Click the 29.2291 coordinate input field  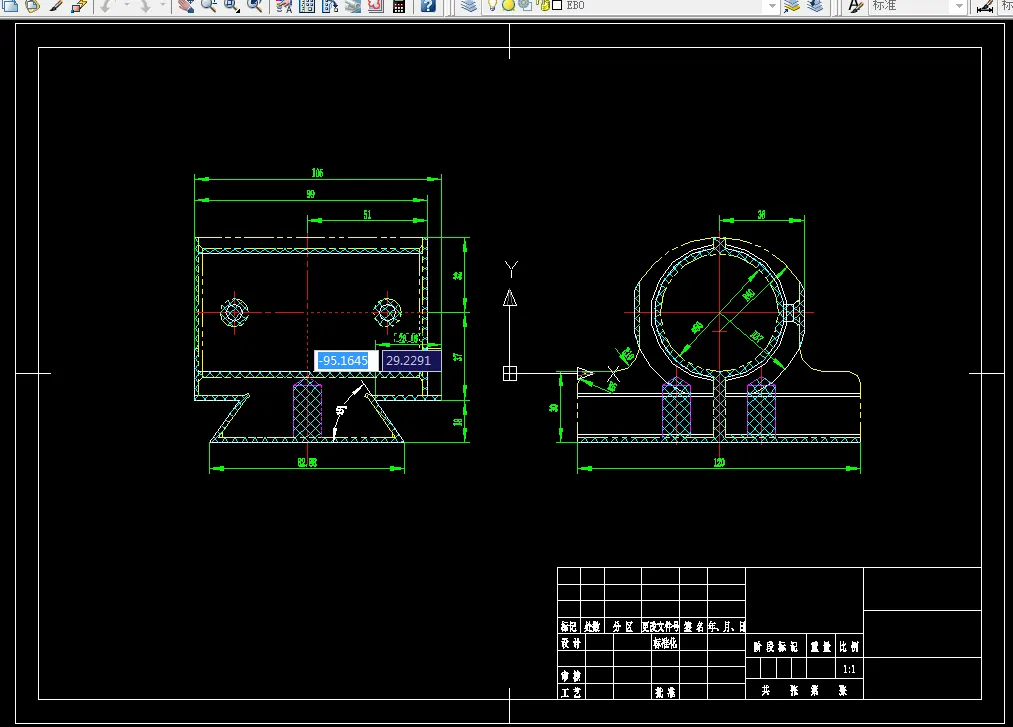pos(411,361)
